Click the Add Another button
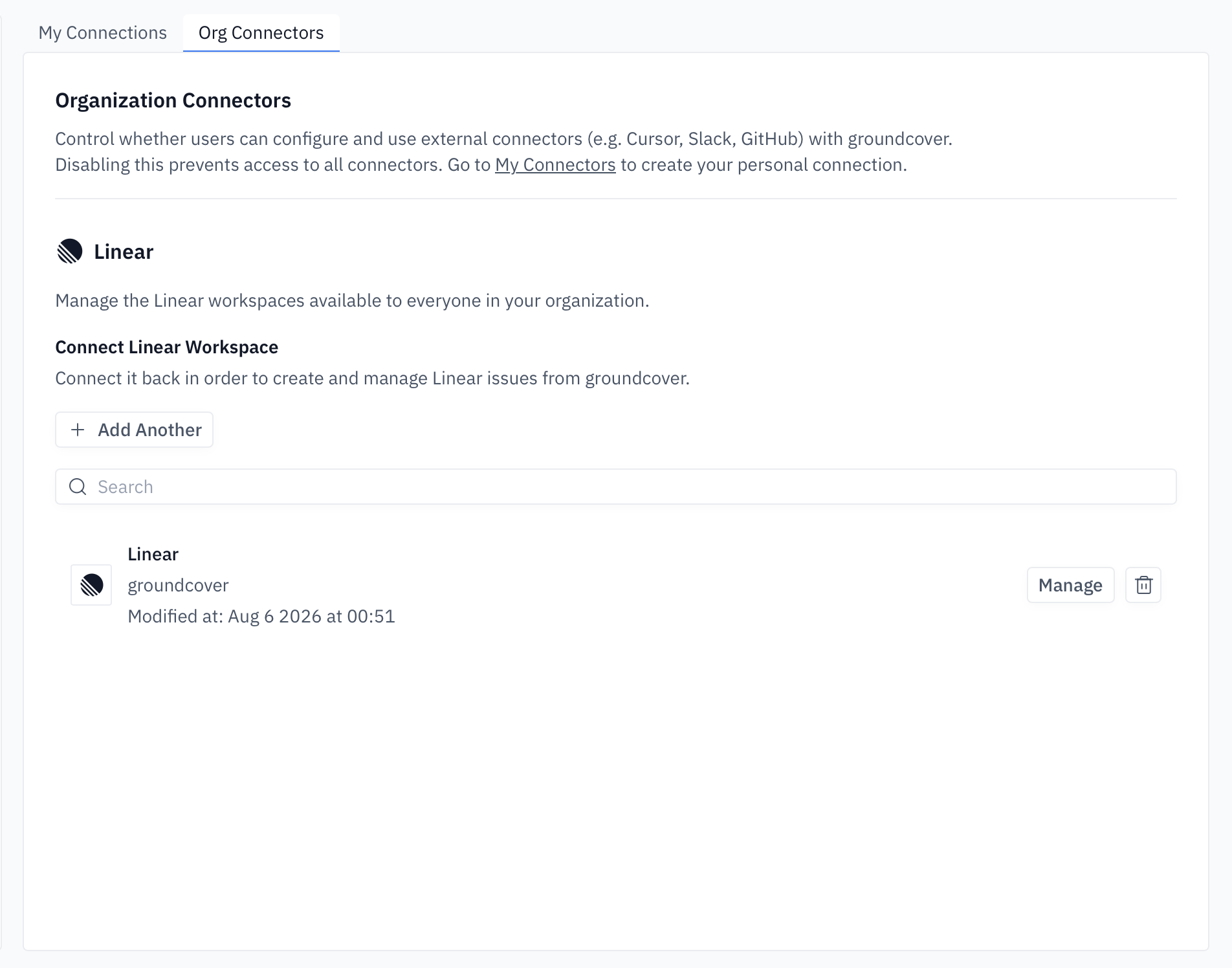Screen dimensions: 1232x968 134,430
